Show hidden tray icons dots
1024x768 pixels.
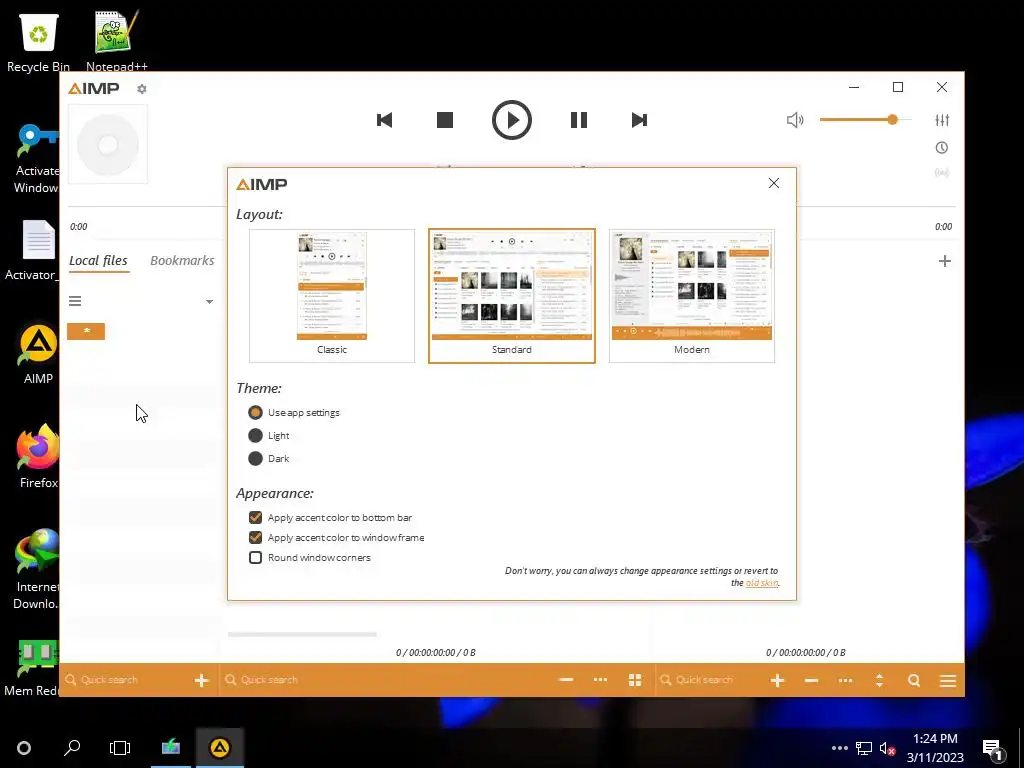point(840,748)
